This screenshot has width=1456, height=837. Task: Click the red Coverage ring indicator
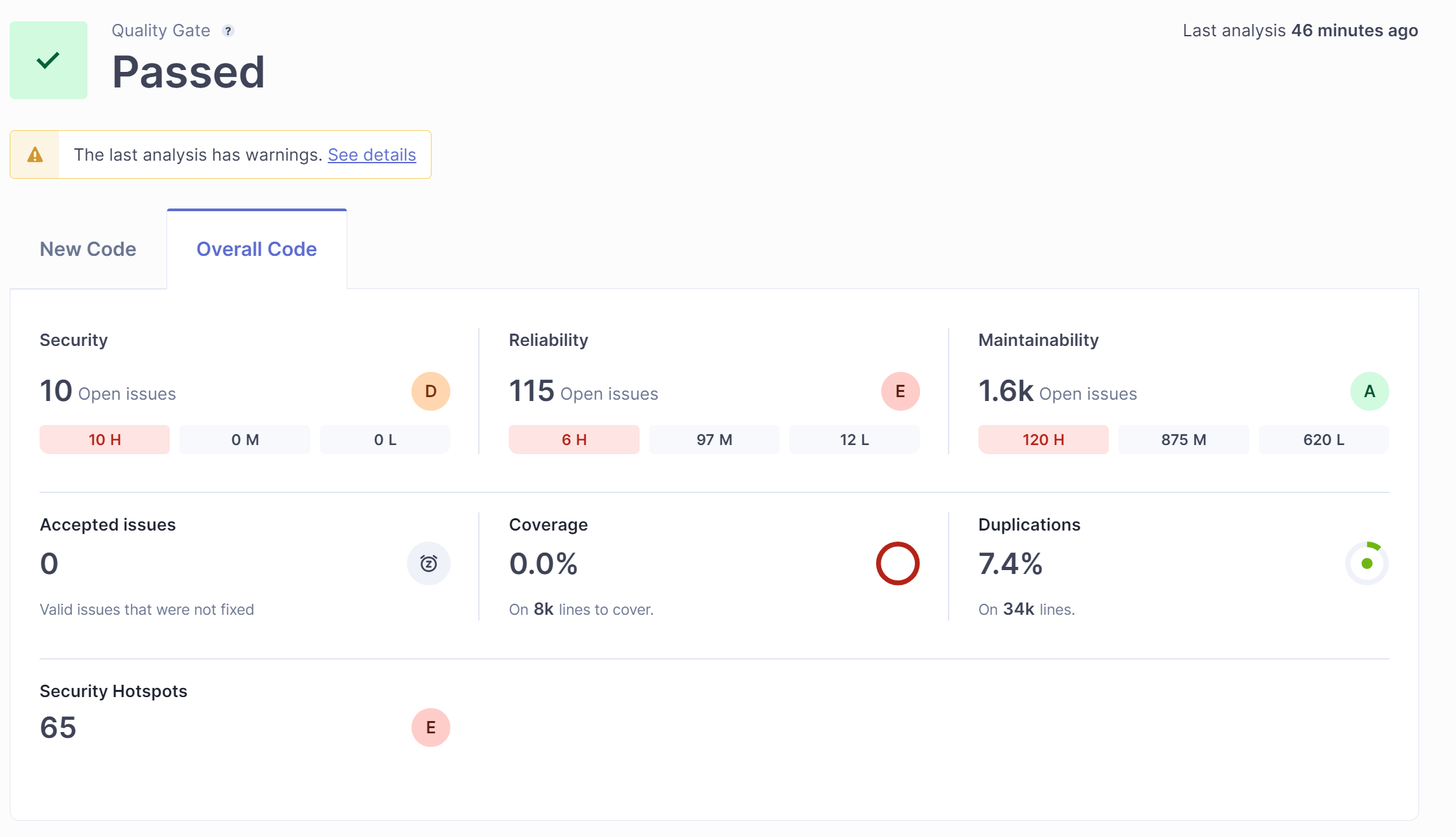pos(897,564)
